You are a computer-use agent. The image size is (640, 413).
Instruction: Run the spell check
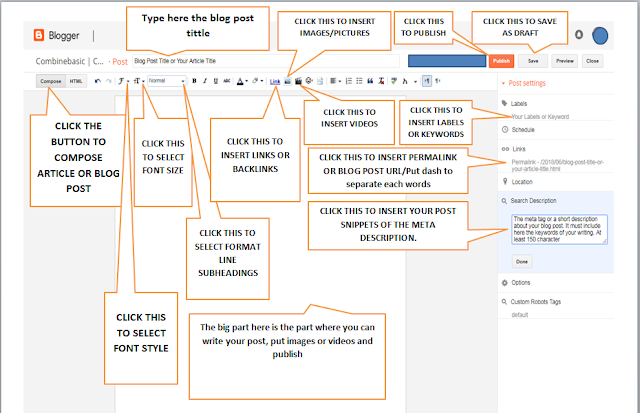[x=393, y=81]
